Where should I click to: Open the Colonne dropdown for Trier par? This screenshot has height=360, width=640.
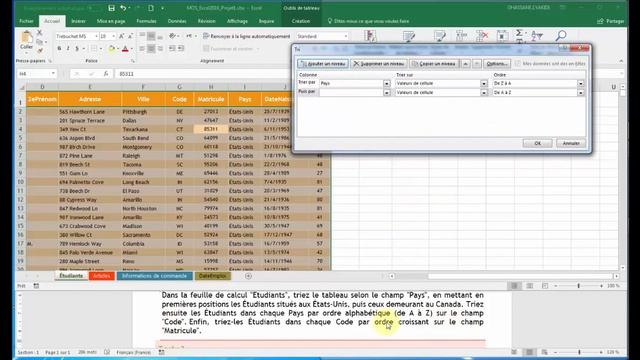387,83
